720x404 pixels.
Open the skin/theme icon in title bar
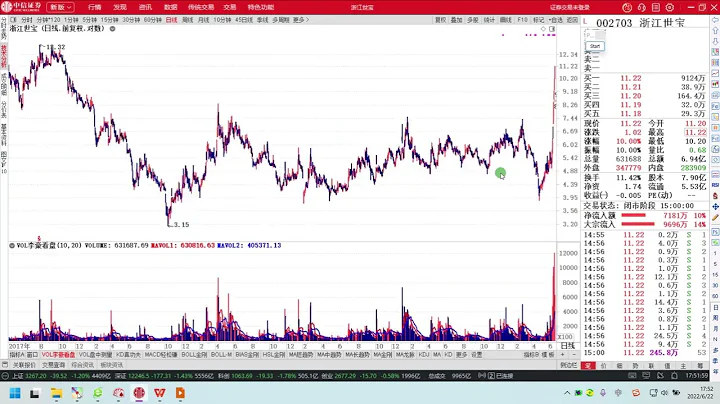coord(627,7)
